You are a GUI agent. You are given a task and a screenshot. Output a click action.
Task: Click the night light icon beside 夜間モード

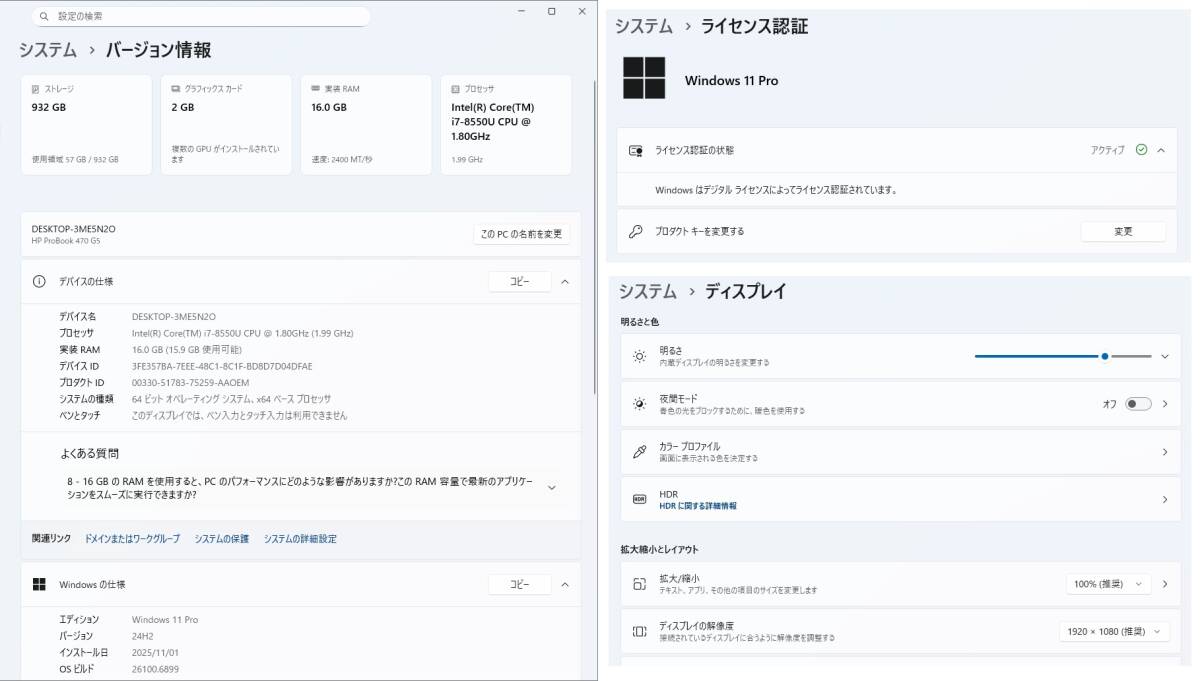click(640, 404)
